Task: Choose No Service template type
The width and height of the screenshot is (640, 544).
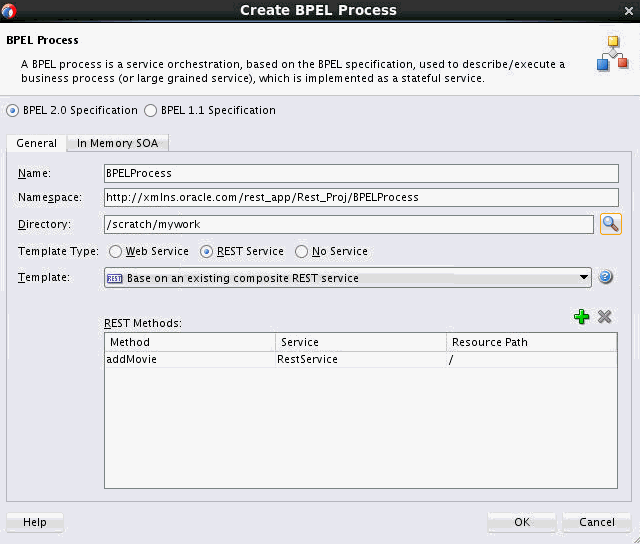Action: pos(301,251)
